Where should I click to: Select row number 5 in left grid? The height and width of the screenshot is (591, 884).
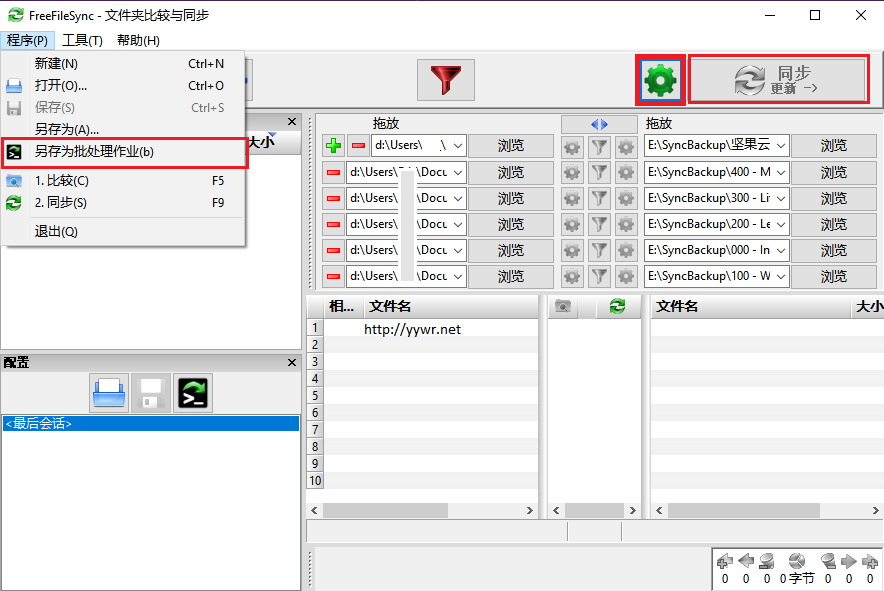pyautogui.click(x=315, y=395)
